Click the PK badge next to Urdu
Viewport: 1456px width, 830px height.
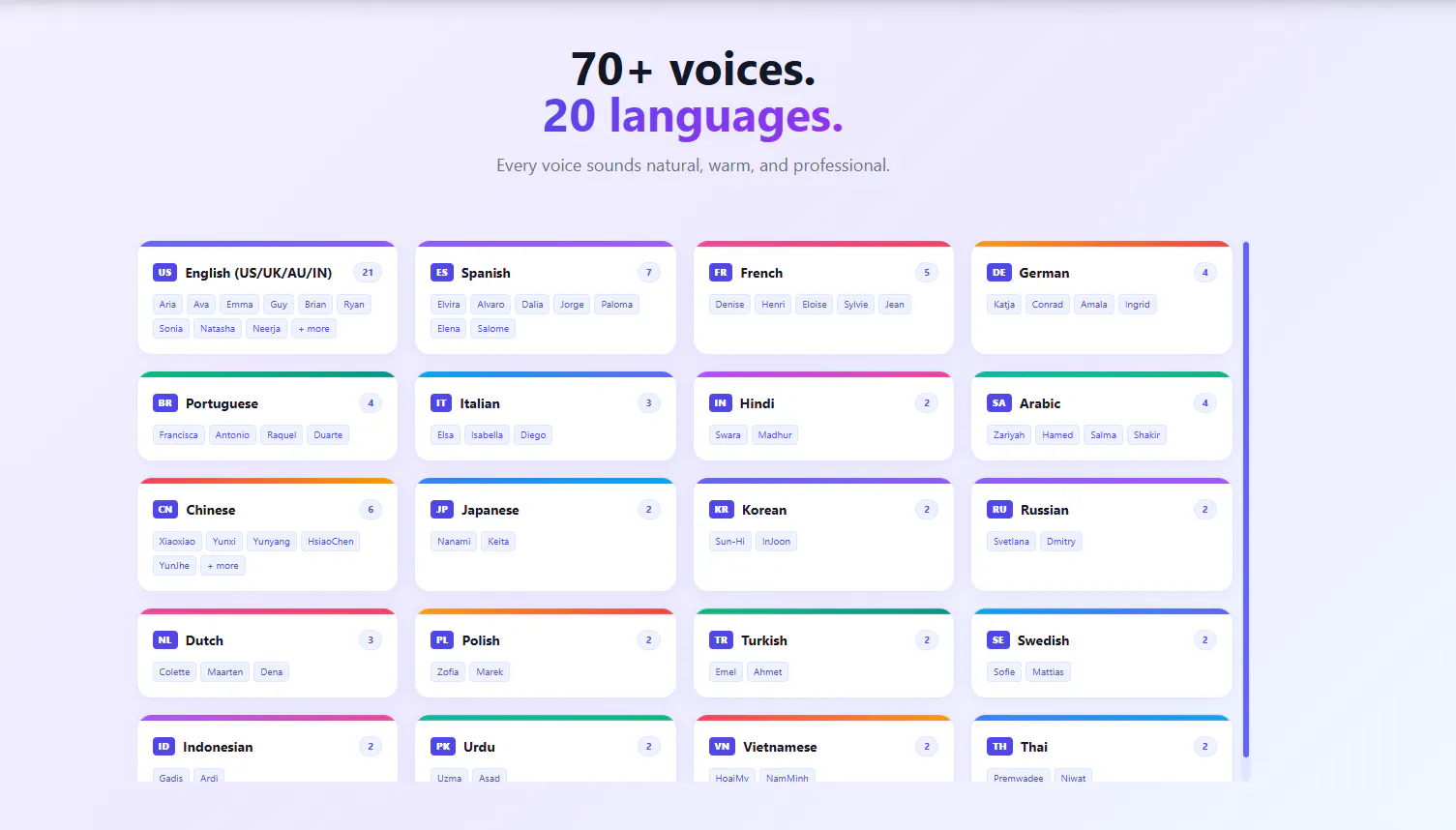tap(443, 747)
